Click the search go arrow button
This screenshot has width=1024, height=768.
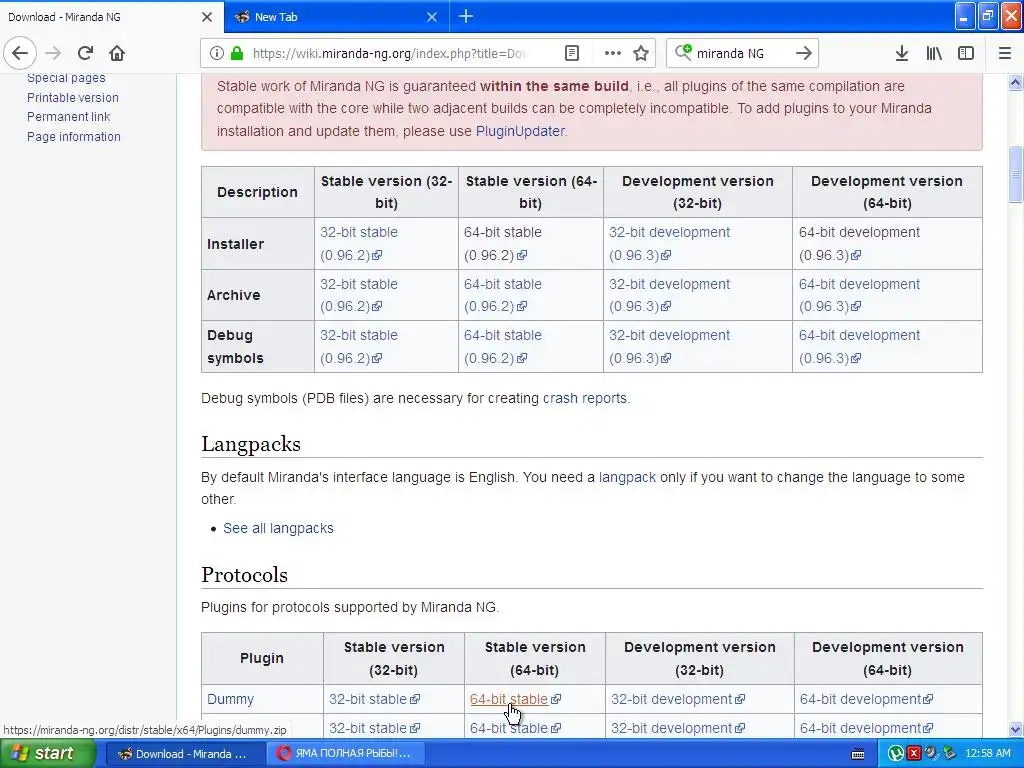point(804,54)
